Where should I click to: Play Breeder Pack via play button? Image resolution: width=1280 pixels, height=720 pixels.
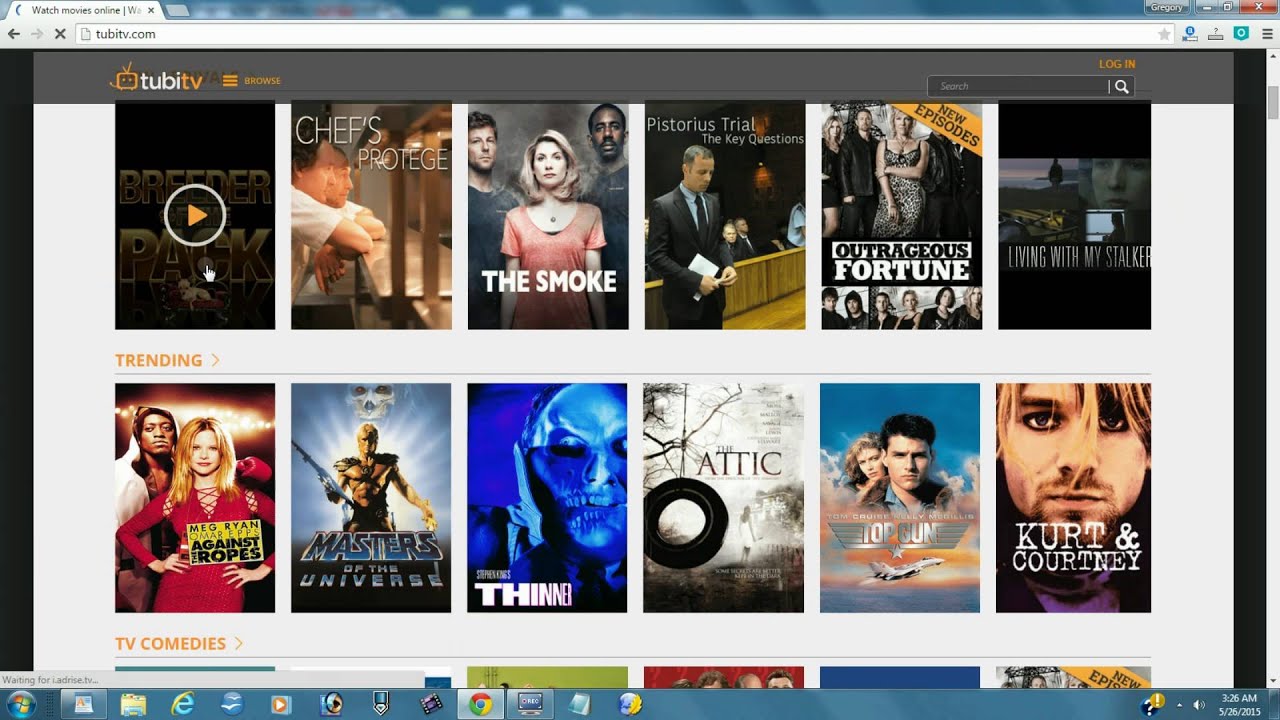(195, 215)
